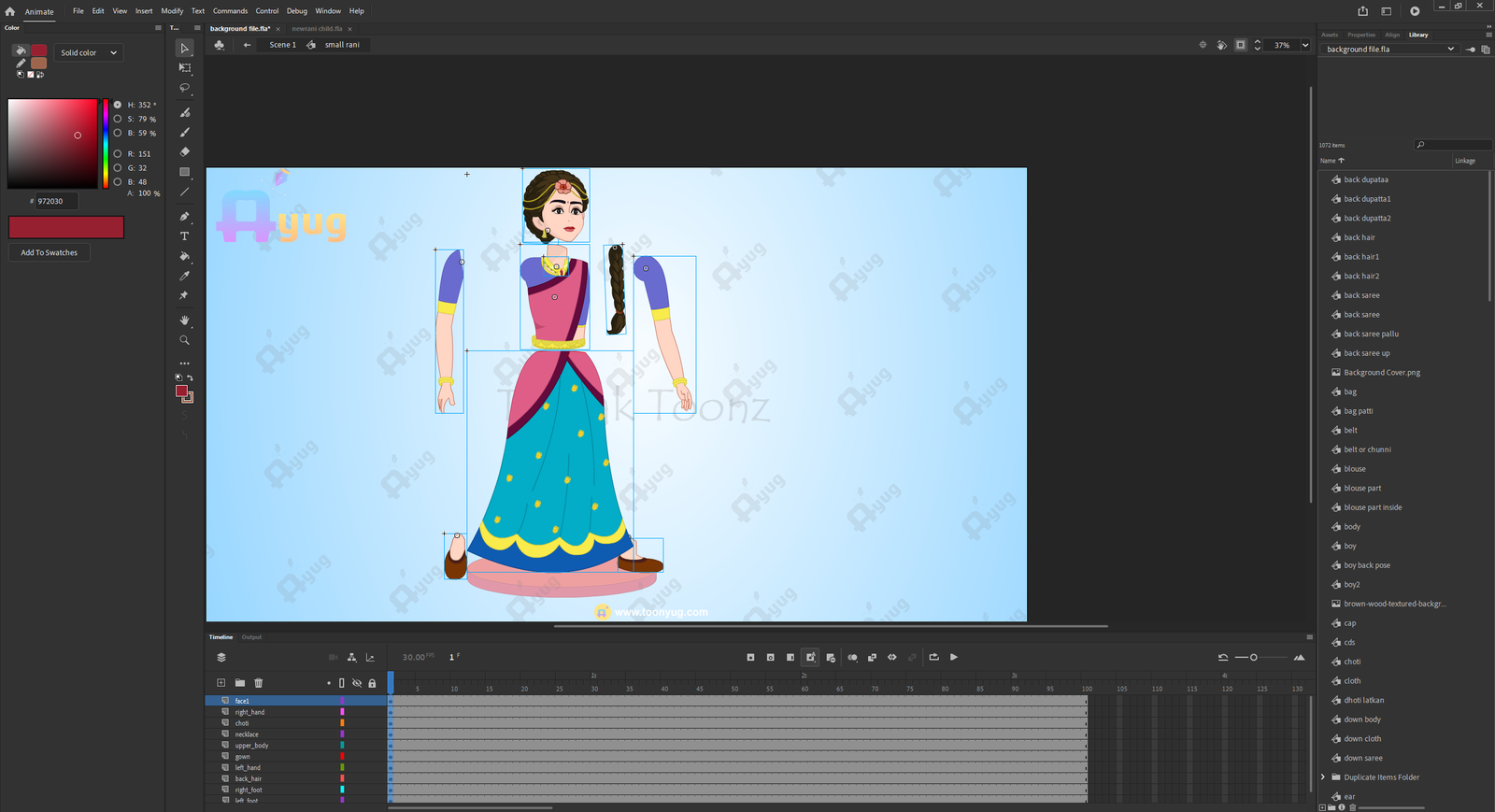Open the Solid color type dropdown
1495x812 pixels.
pyautogui.click(x=89, y=52)
